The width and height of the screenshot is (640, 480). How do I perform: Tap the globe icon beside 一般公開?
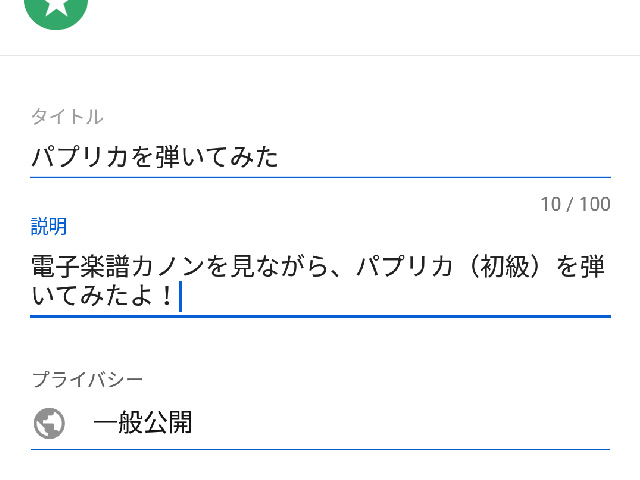coord(49,423)
